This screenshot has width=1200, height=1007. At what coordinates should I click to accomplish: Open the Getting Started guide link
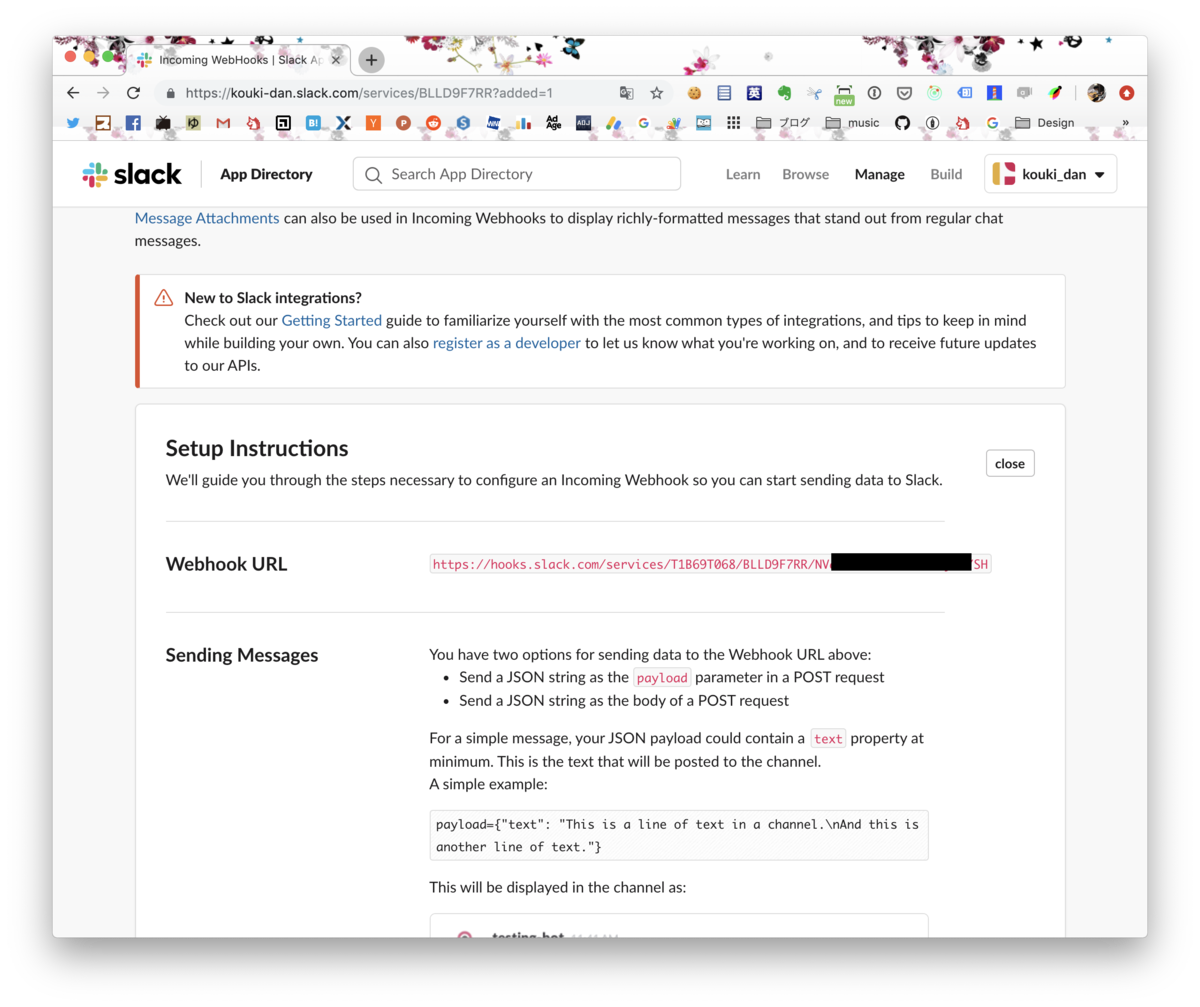pyautogui.click(x=332, y=321)
